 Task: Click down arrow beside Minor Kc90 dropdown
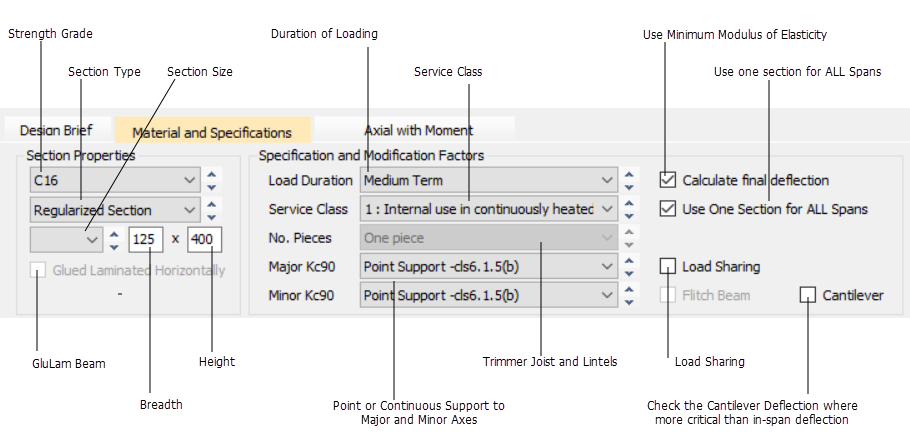click(628, 301)
